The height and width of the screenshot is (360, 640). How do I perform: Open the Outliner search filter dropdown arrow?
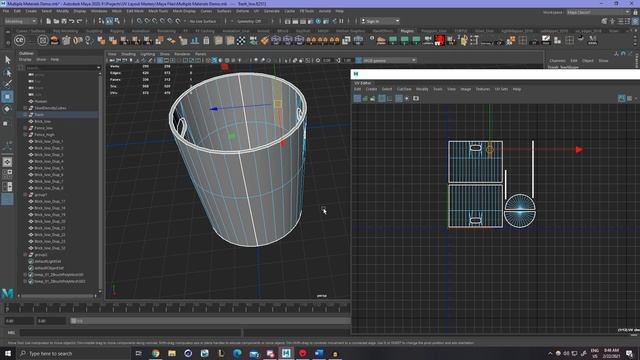click(98, 68)
